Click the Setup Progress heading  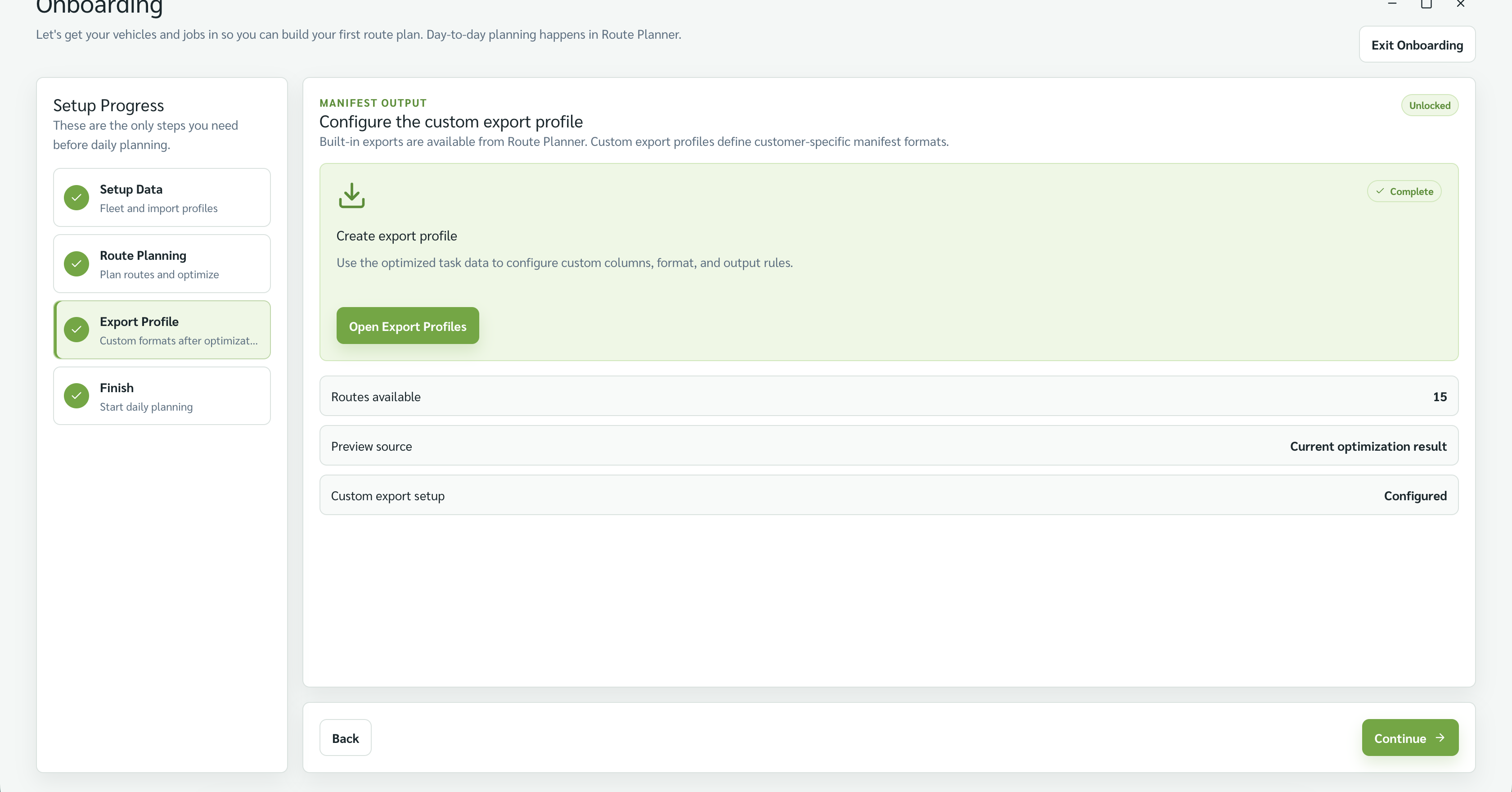pos(108,106)
